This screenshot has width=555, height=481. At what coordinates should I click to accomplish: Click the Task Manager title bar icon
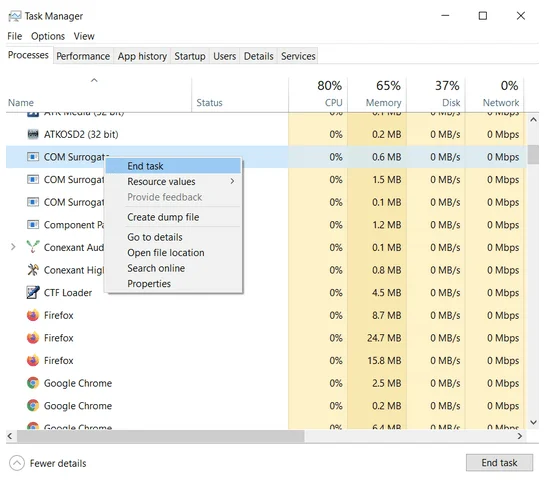[x=15, y=16]
